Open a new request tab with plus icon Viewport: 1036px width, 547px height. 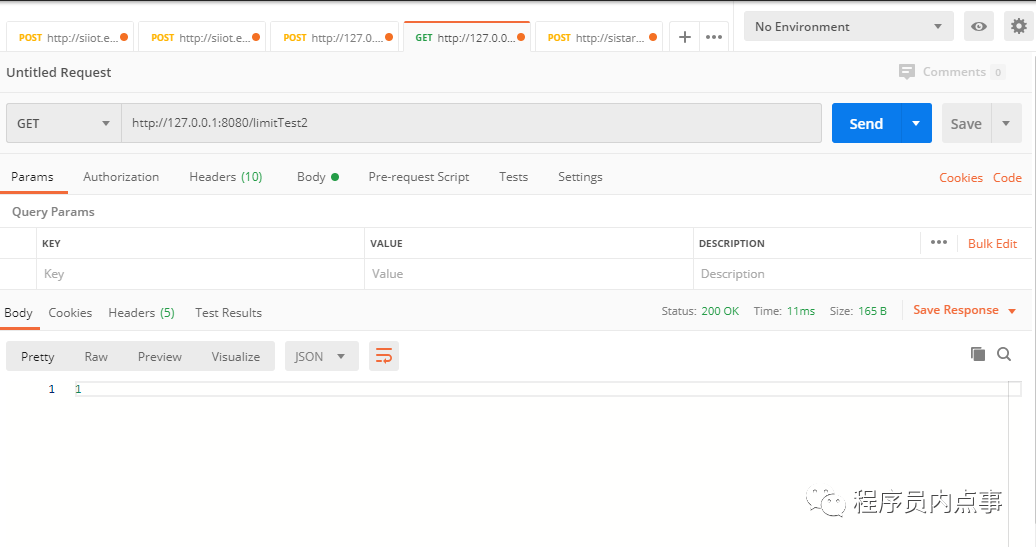click(x=685, y=37)
